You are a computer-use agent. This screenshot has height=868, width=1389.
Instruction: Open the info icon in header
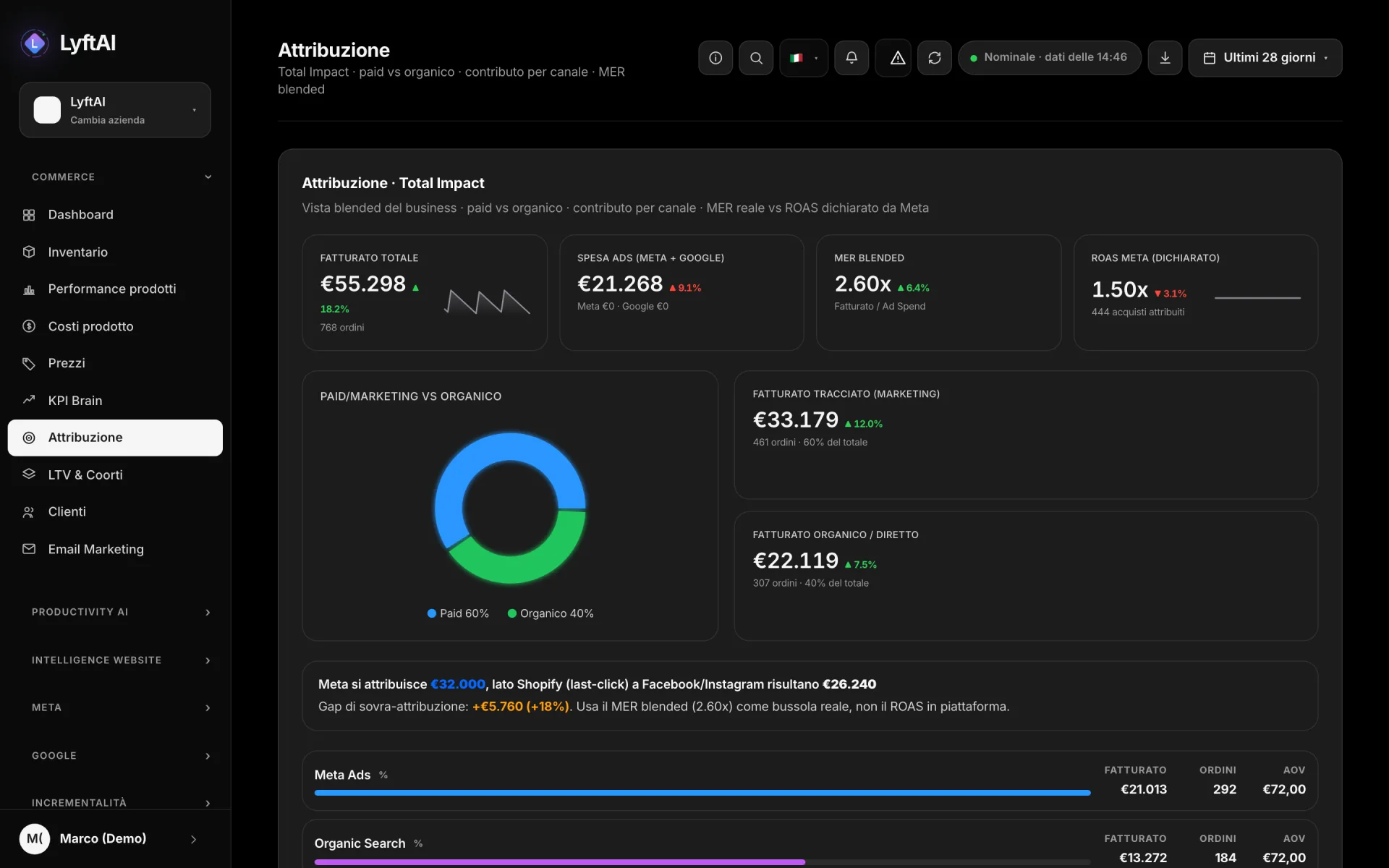(715, 58)
